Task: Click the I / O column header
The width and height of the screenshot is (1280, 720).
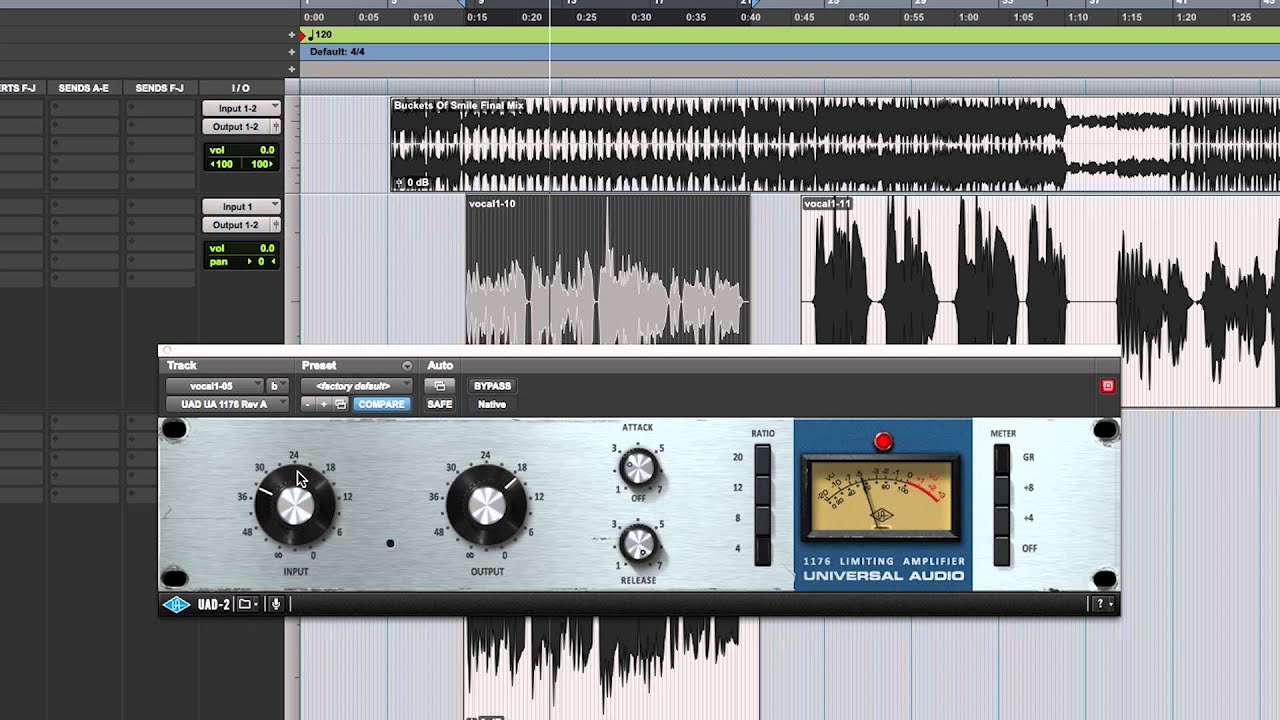Action: pyautogui.click(x=241, y=88)
